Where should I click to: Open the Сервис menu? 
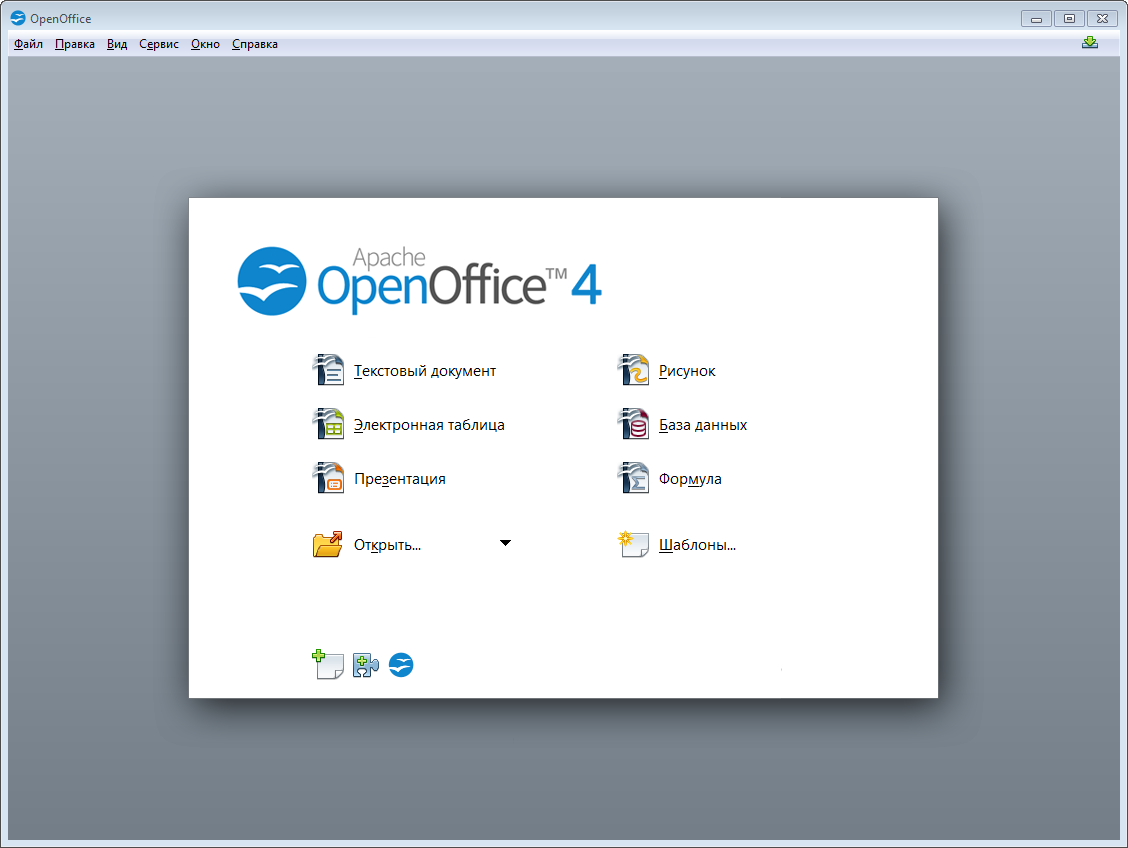pos(159,44)
